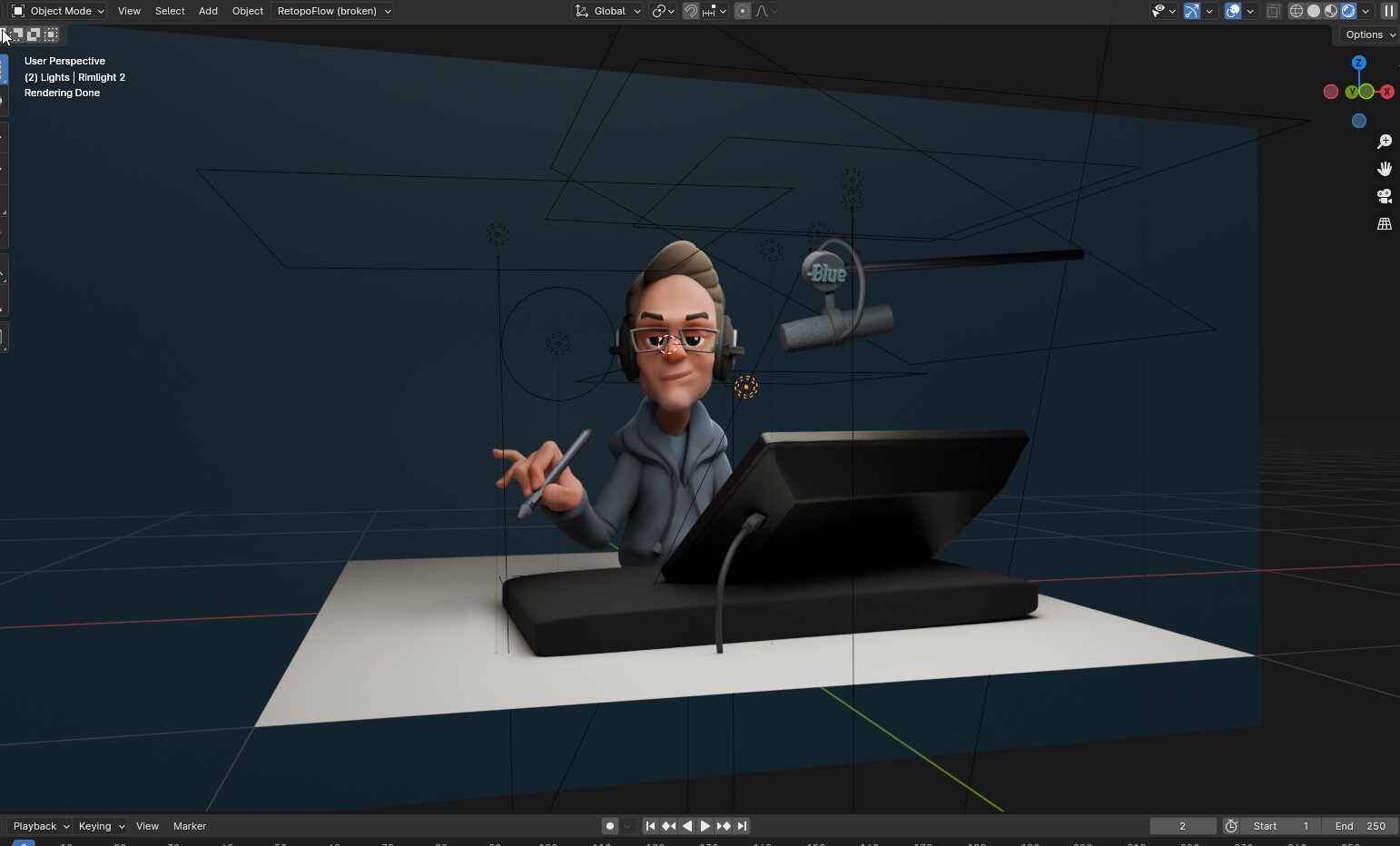Viewport: 1400px width, 846px height.
Task: Open the Select menu
Action: pos(170,11)
